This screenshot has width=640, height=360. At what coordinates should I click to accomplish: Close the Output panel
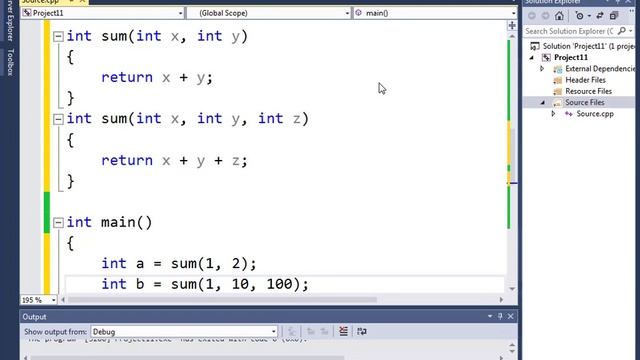click(x=510, y=316)
